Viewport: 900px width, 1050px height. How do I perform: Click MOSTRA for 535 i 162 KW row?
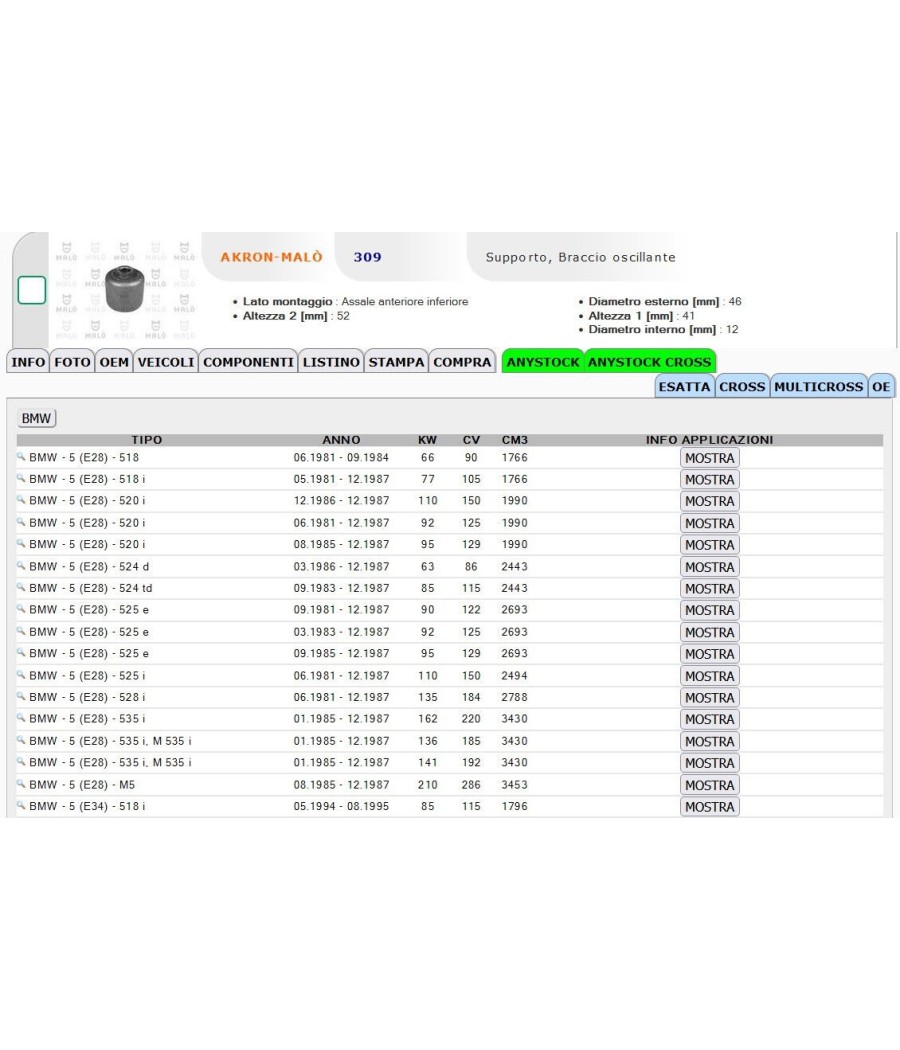click(710, 719)
